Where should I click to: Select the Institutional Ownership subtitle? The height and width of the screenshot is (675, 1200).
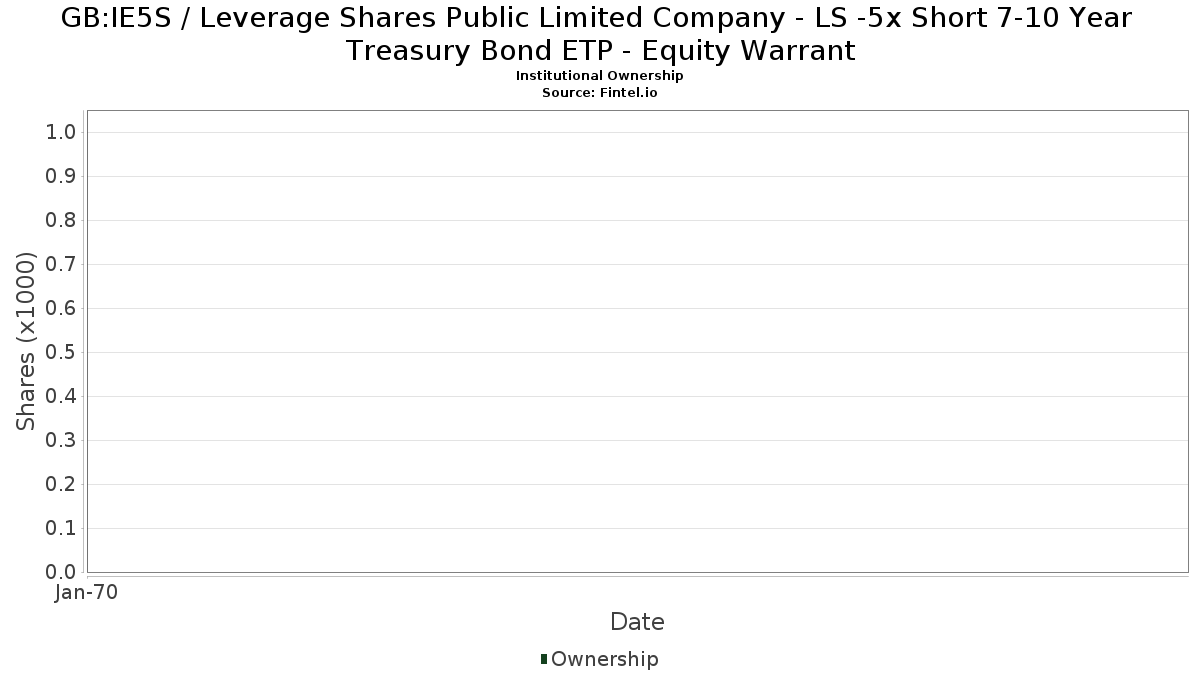tap(599, 76)
